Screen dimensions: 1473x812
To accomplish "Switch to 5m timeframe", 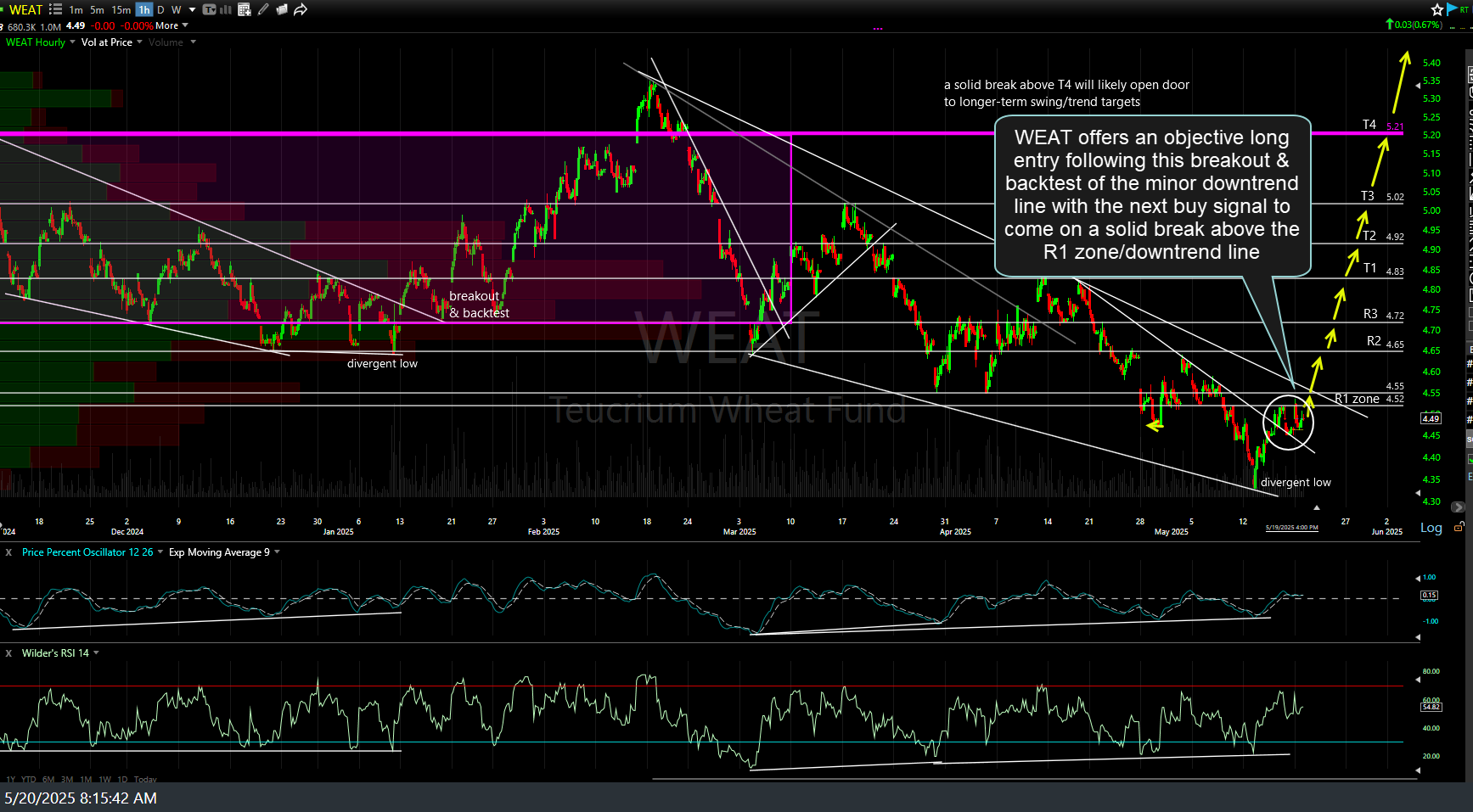I will [x=98, y=10].
